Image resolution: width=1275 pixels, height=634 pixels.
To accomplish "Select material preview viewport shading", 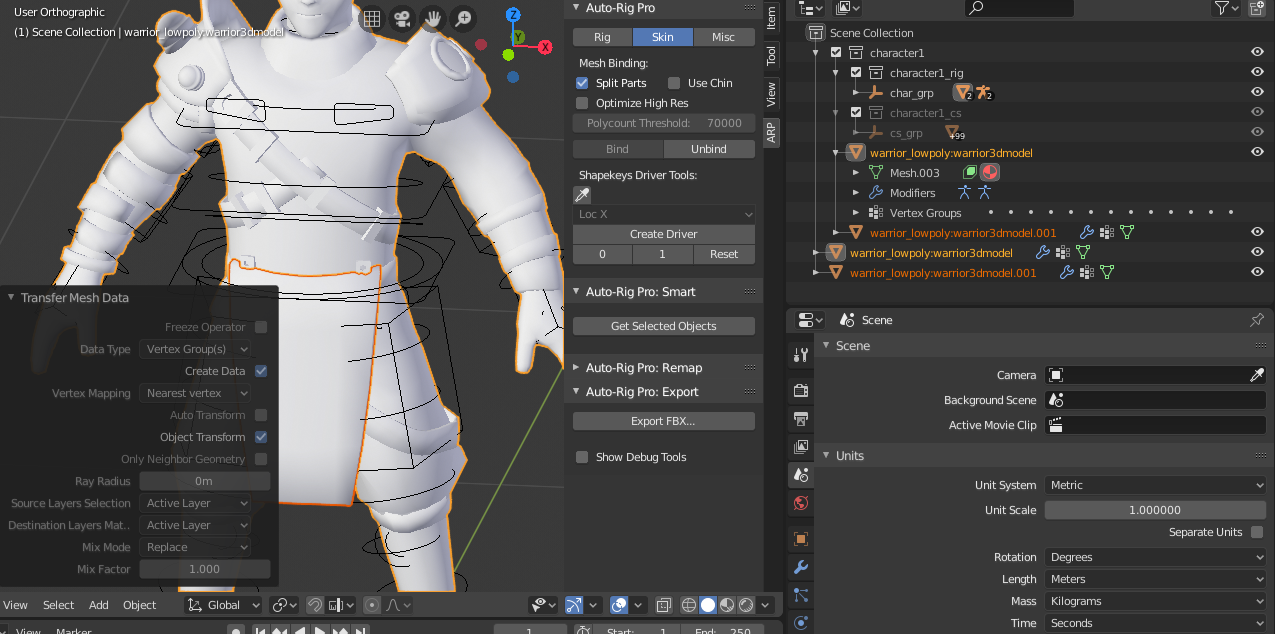I will [727, 605].
